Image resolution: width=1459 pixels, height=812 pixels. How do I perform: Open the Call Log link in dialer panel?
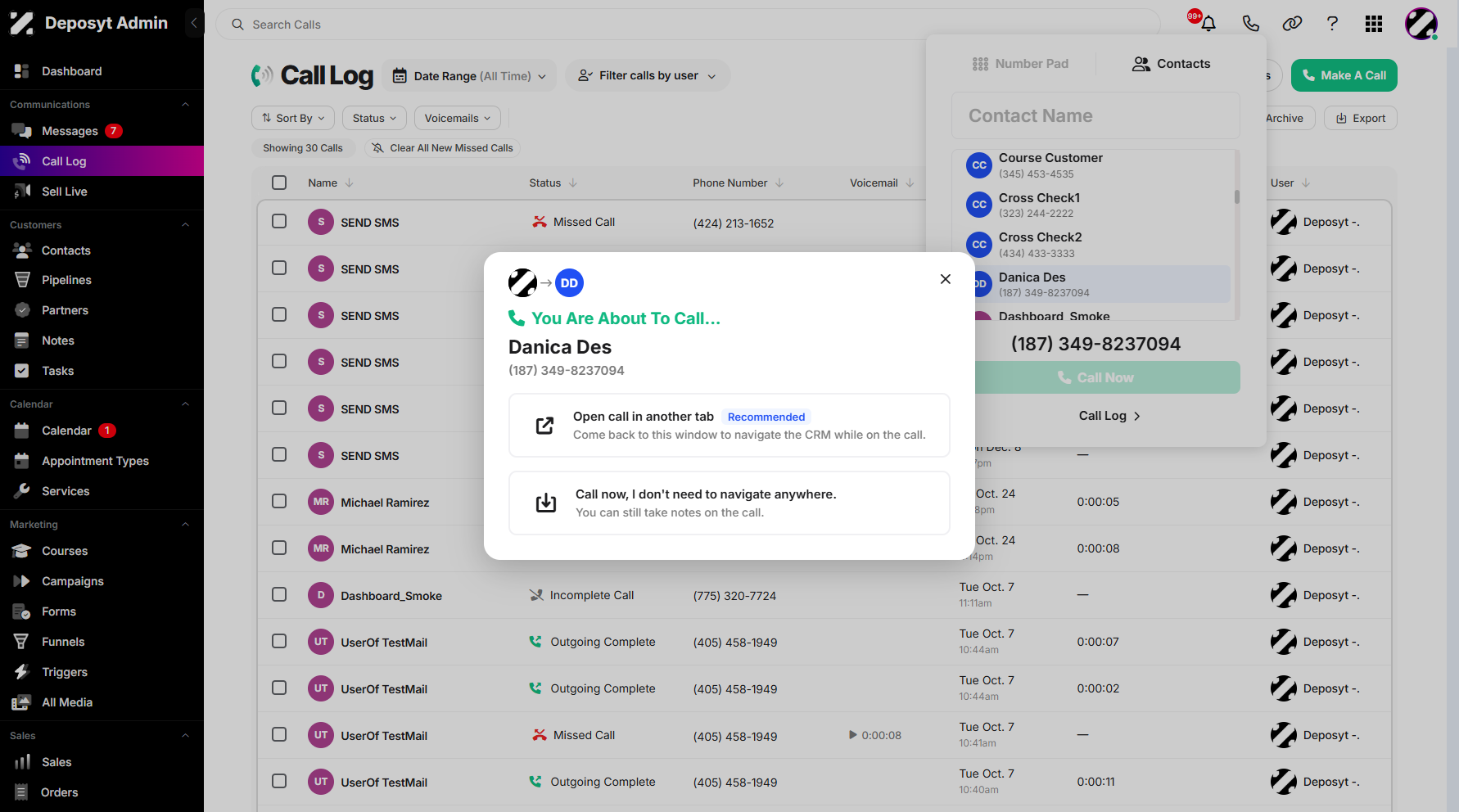click(1109, 416)
